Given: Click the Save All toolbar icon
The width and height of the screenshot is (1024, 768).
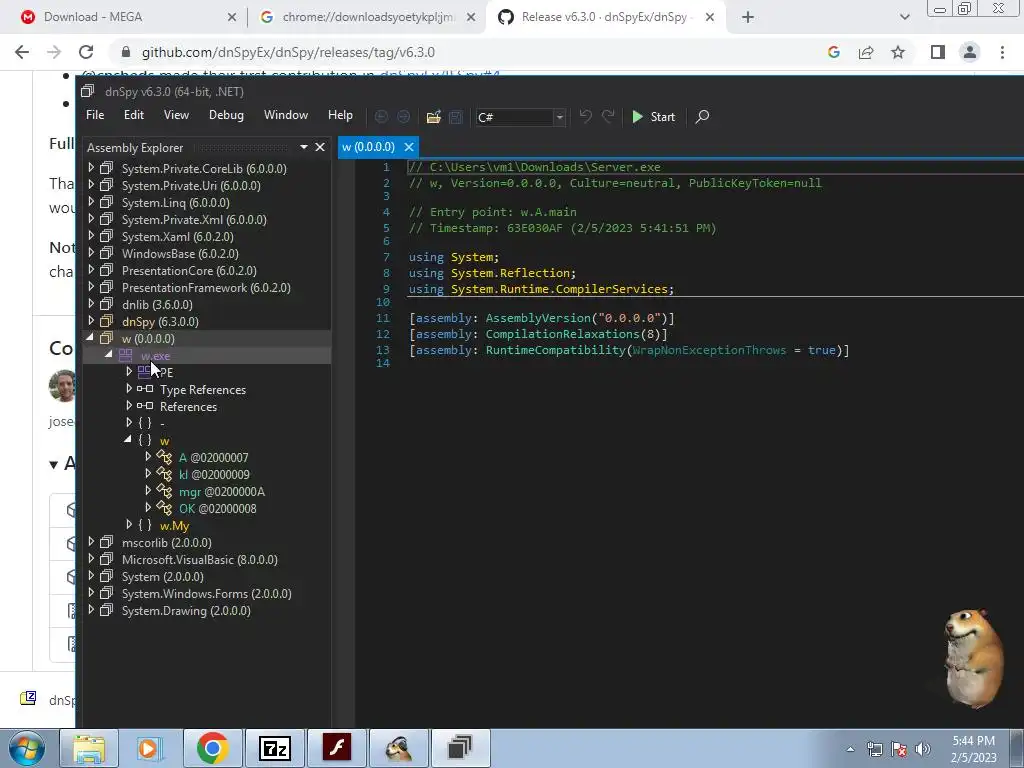Looking at the screenshot, I should point(456,117).
